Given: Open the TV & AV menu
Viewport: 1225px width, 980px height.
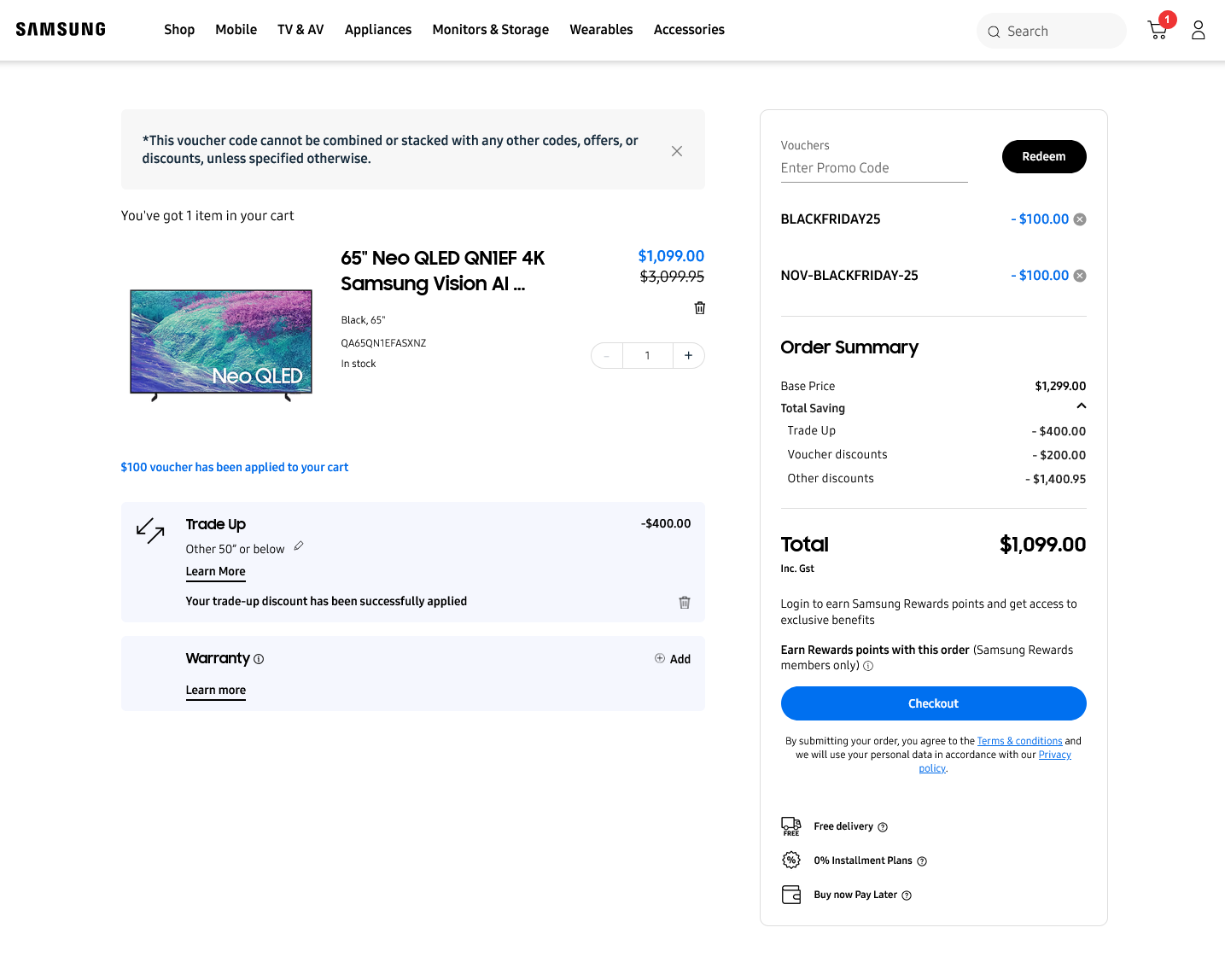Looking at the screenshot, I should (300, 30).
